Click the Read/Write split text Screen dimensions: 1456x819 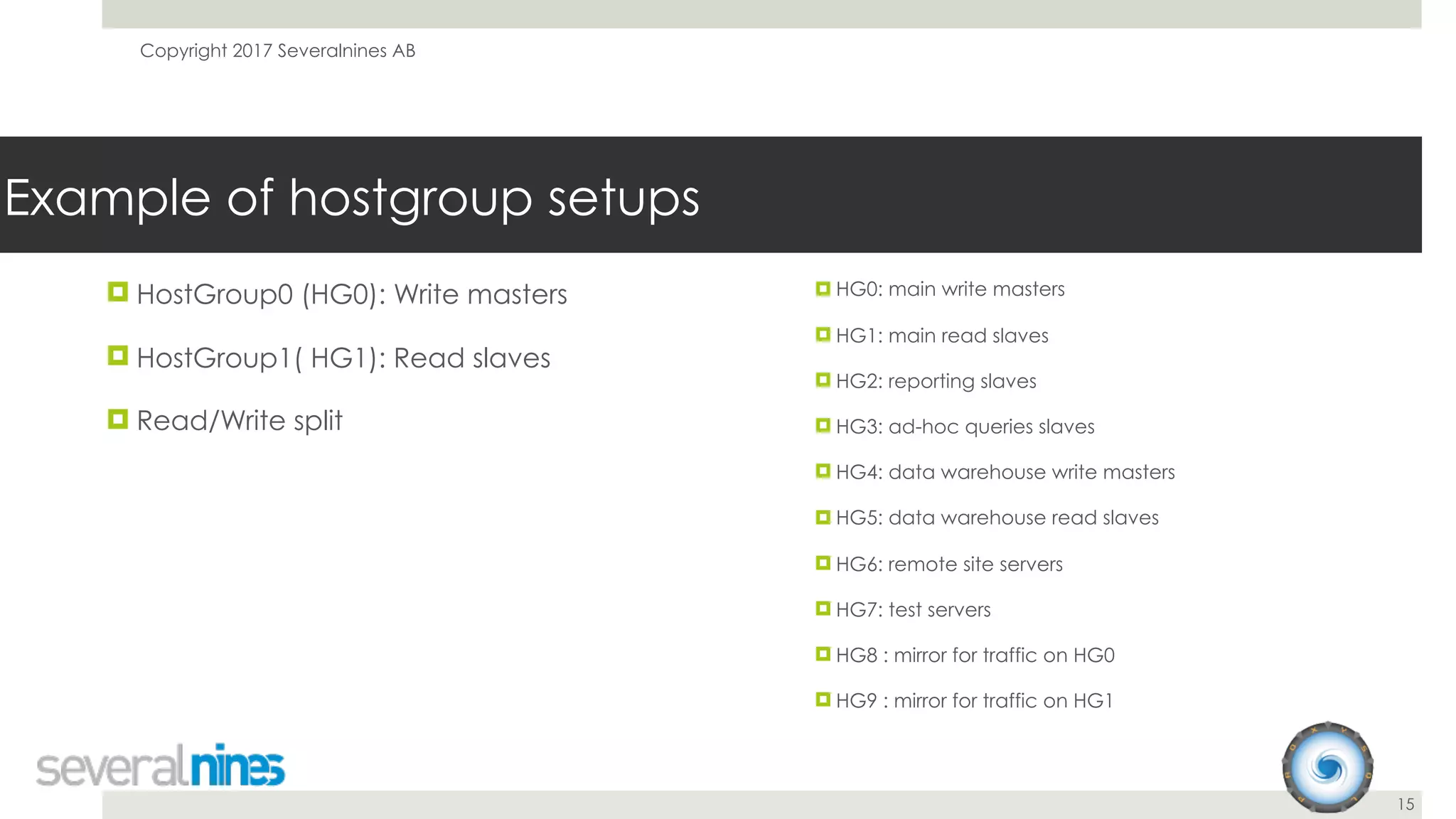[x=240, y=421]
